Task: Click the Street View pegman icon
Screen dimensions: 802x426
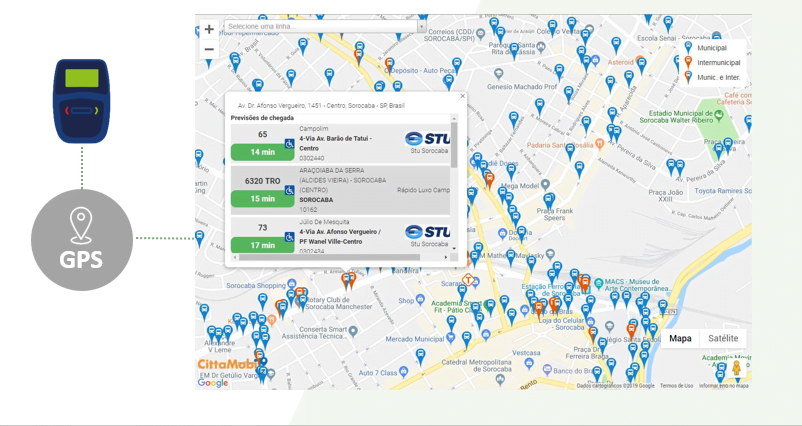Action: tap(737, 368)
